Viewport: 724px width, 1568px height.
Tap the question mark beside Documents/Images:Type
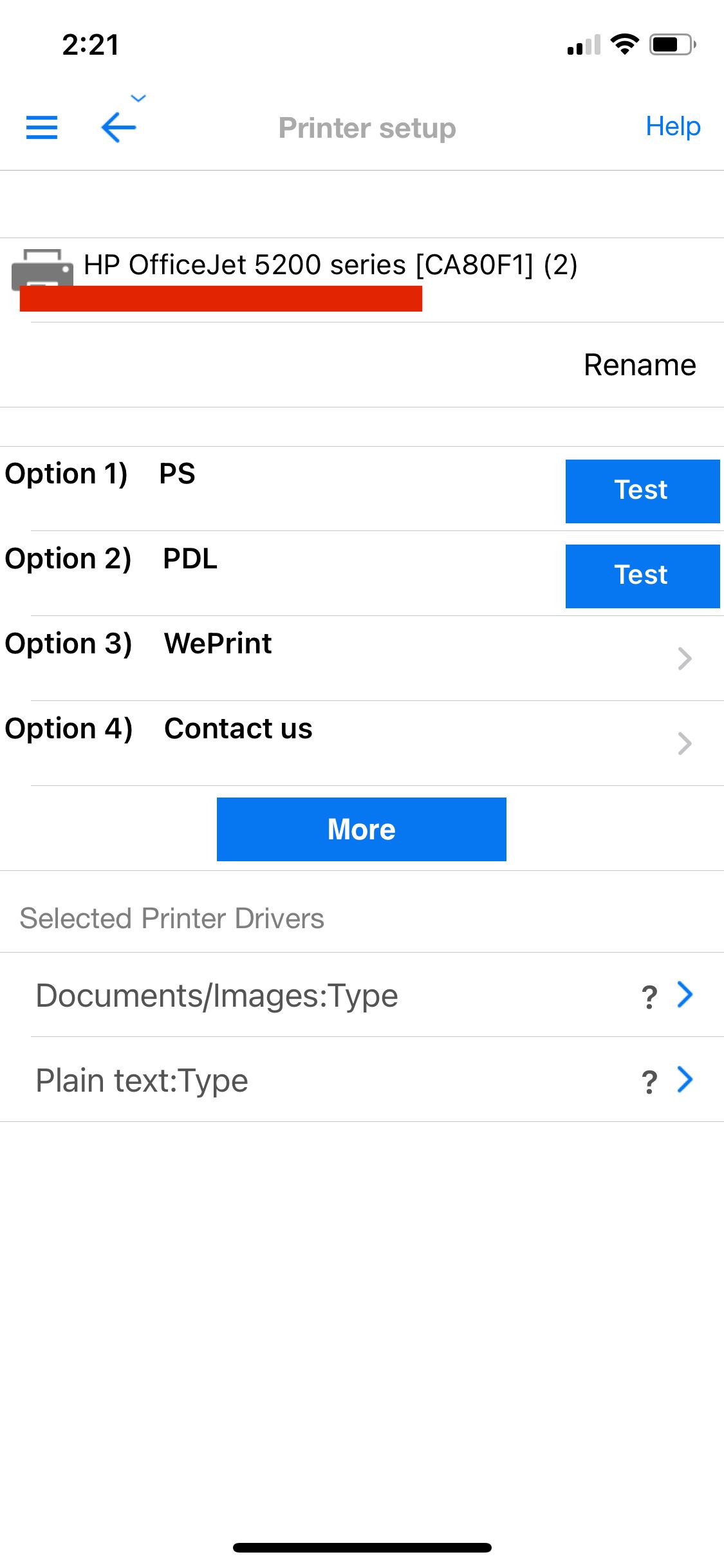(649, 996)
